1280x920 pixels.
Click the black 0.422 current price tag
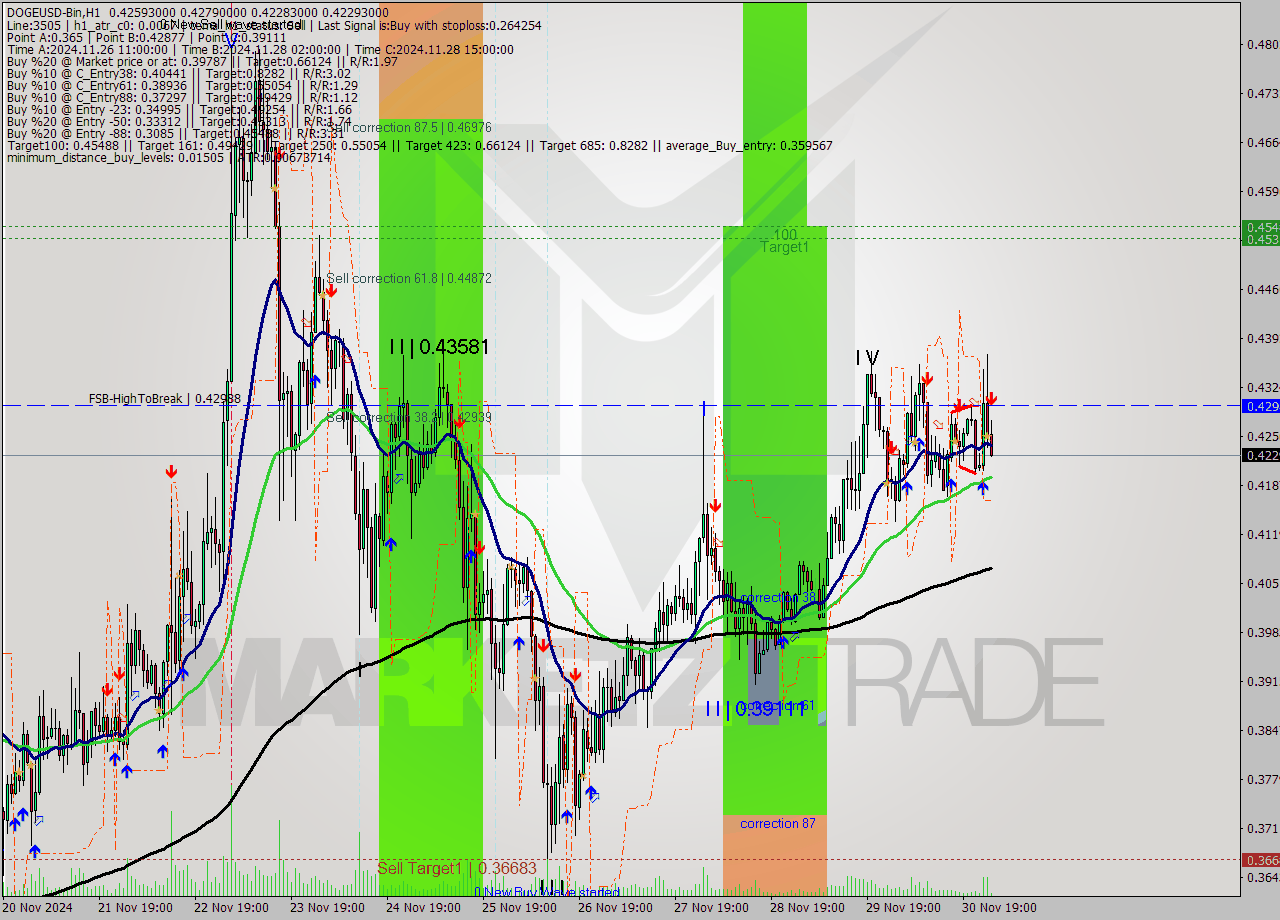click(x=1260, y=455)
